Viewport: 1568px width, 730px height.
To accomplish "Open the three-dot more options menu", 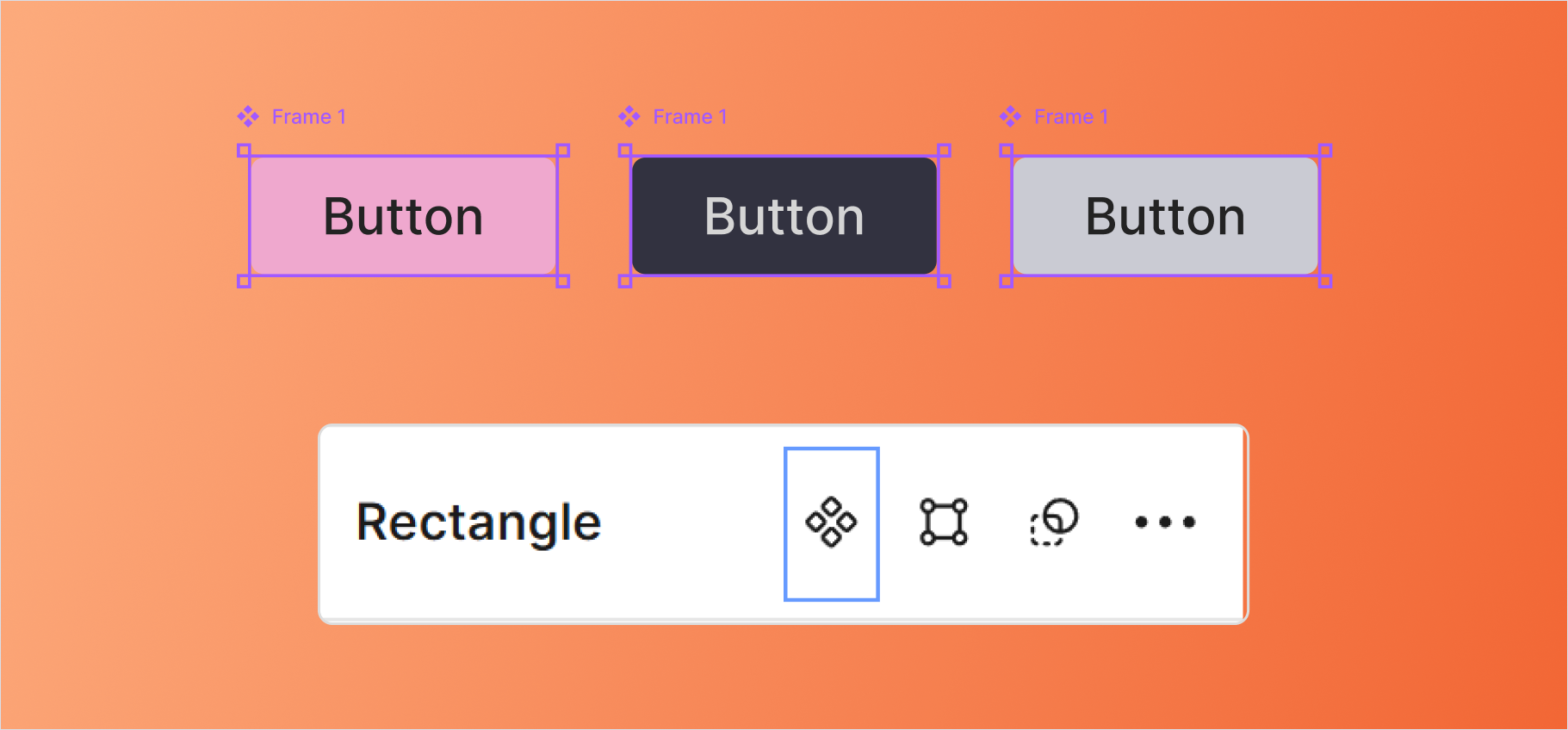I will (1165, 522).
